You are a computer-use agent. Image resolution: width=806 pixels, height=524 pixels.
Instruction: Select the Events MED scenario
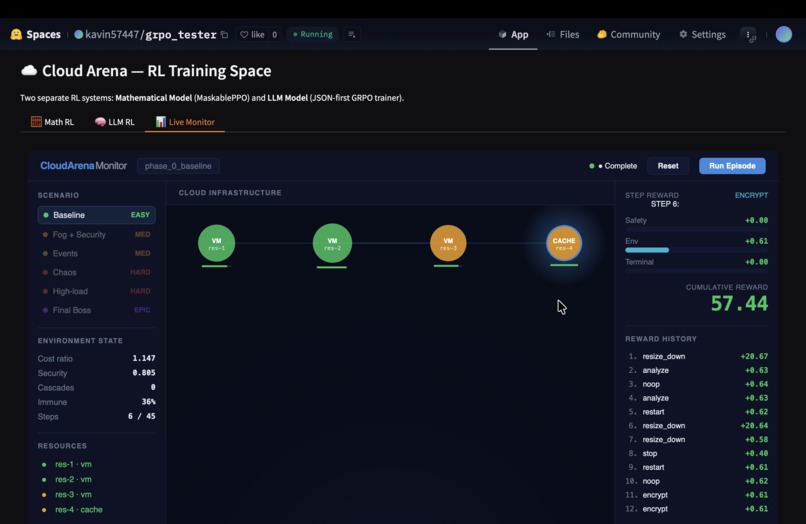point(97,254)
